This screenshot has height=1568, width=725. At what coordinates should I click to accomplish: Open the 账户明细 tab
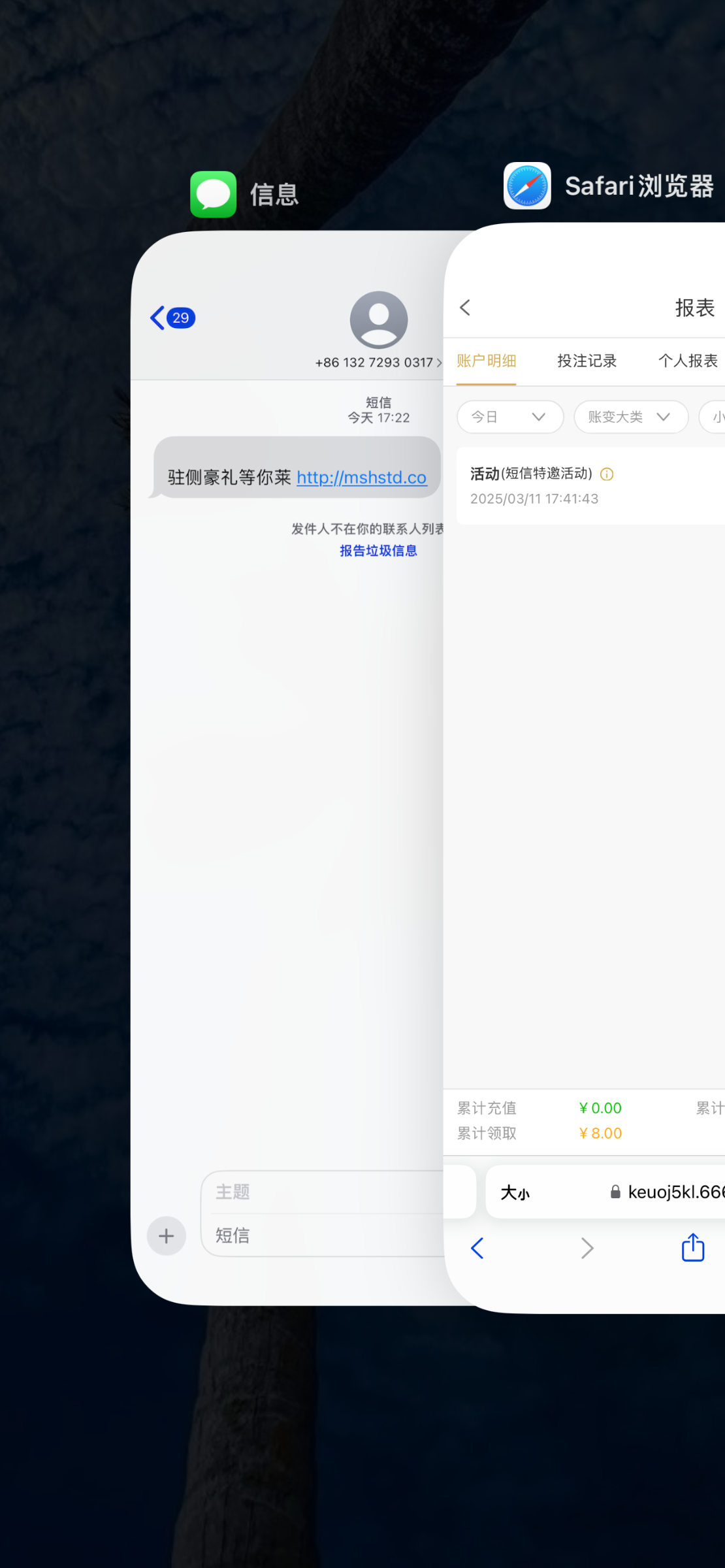click(x=487, y=361)
